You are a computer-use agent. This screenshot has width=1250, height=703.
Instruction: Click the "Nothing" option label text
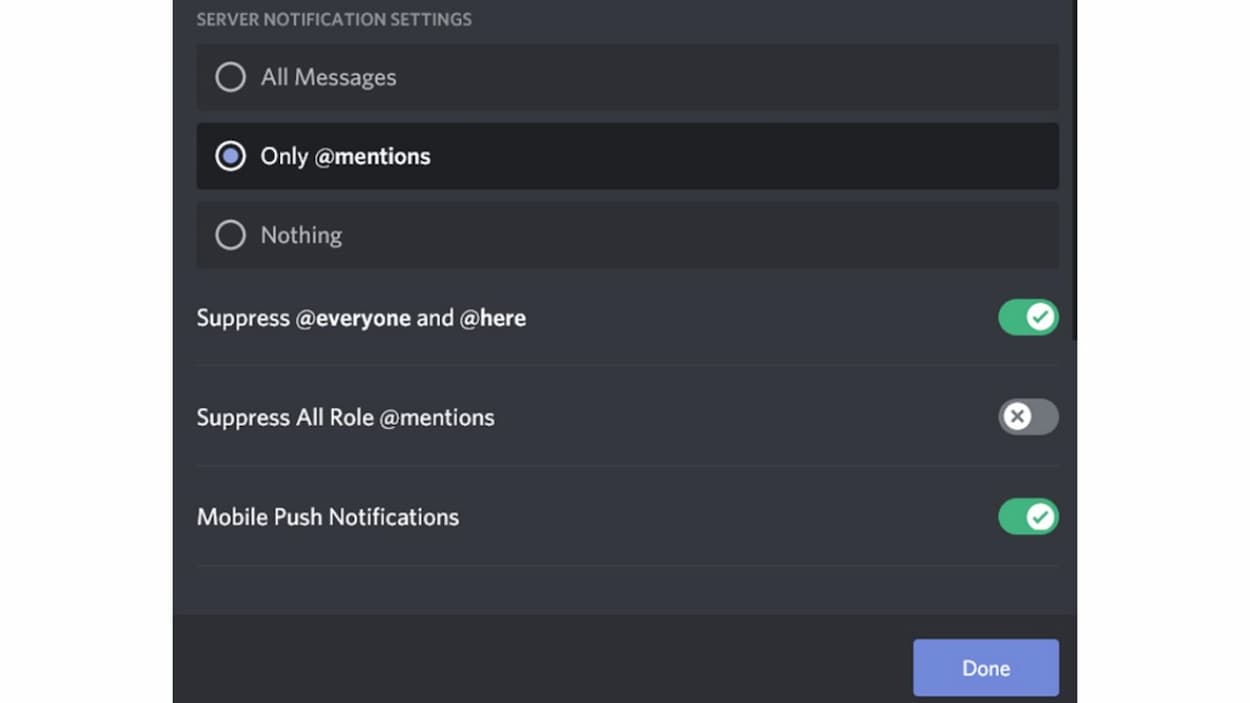(301, 235)
